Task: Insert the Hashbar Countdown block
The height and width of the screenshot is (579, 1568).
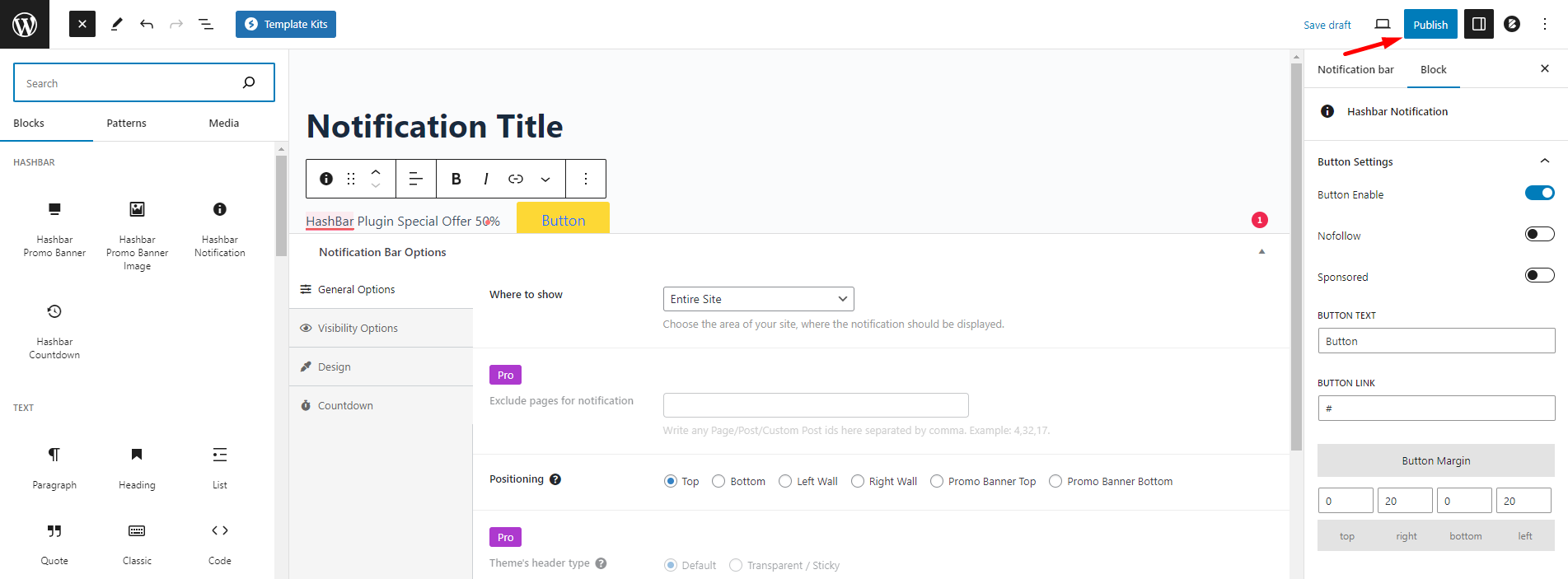Action: [54, 331]
